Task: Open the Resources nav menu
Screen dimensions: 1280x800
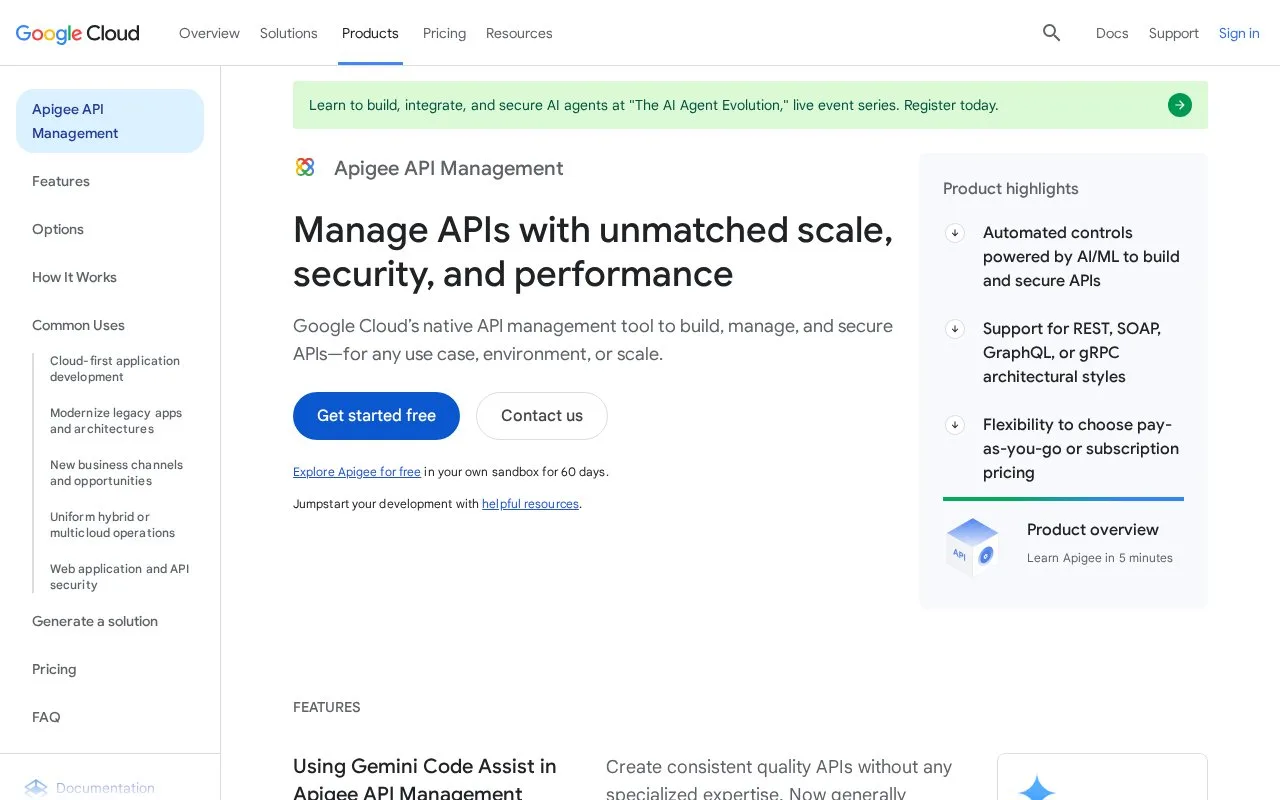Action: tap(519, 33)
